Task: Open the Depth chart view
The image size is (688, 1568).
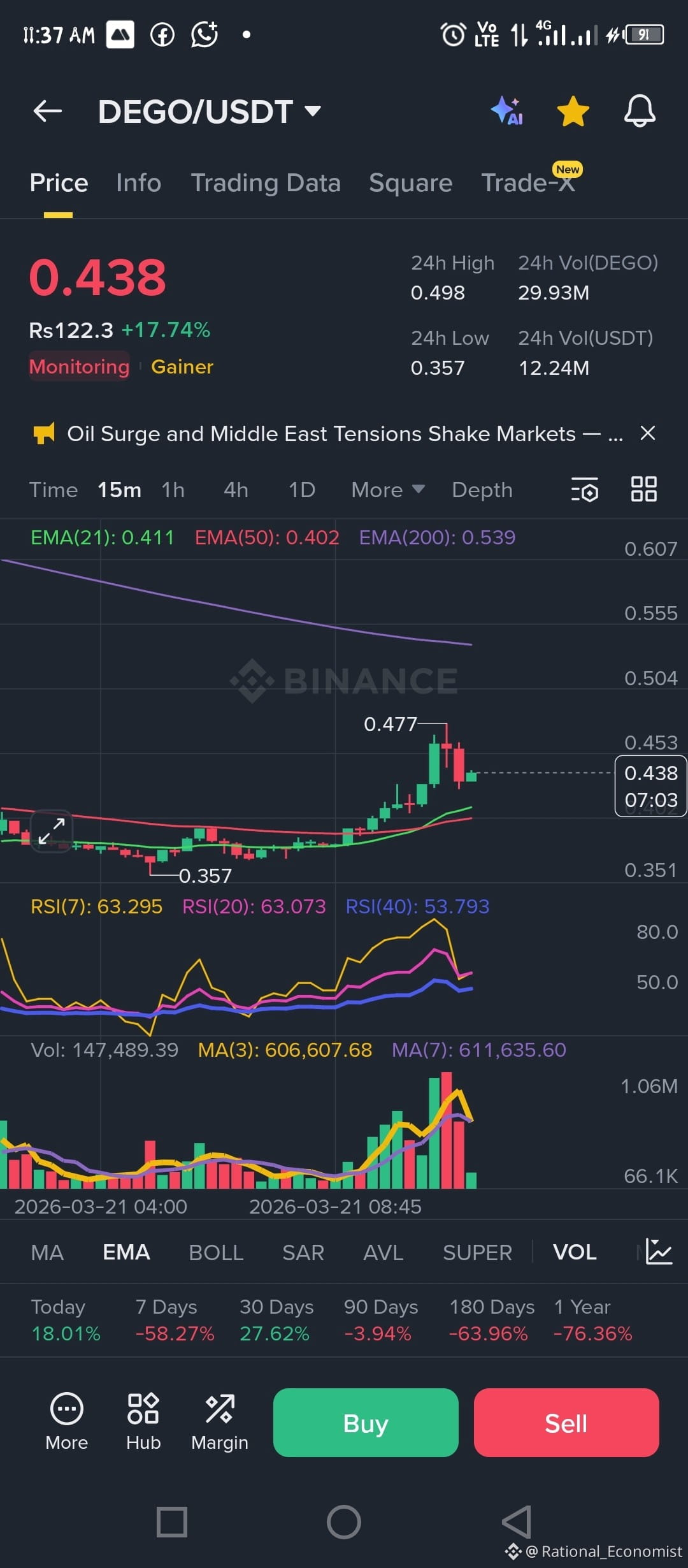Action: point(482,490)
